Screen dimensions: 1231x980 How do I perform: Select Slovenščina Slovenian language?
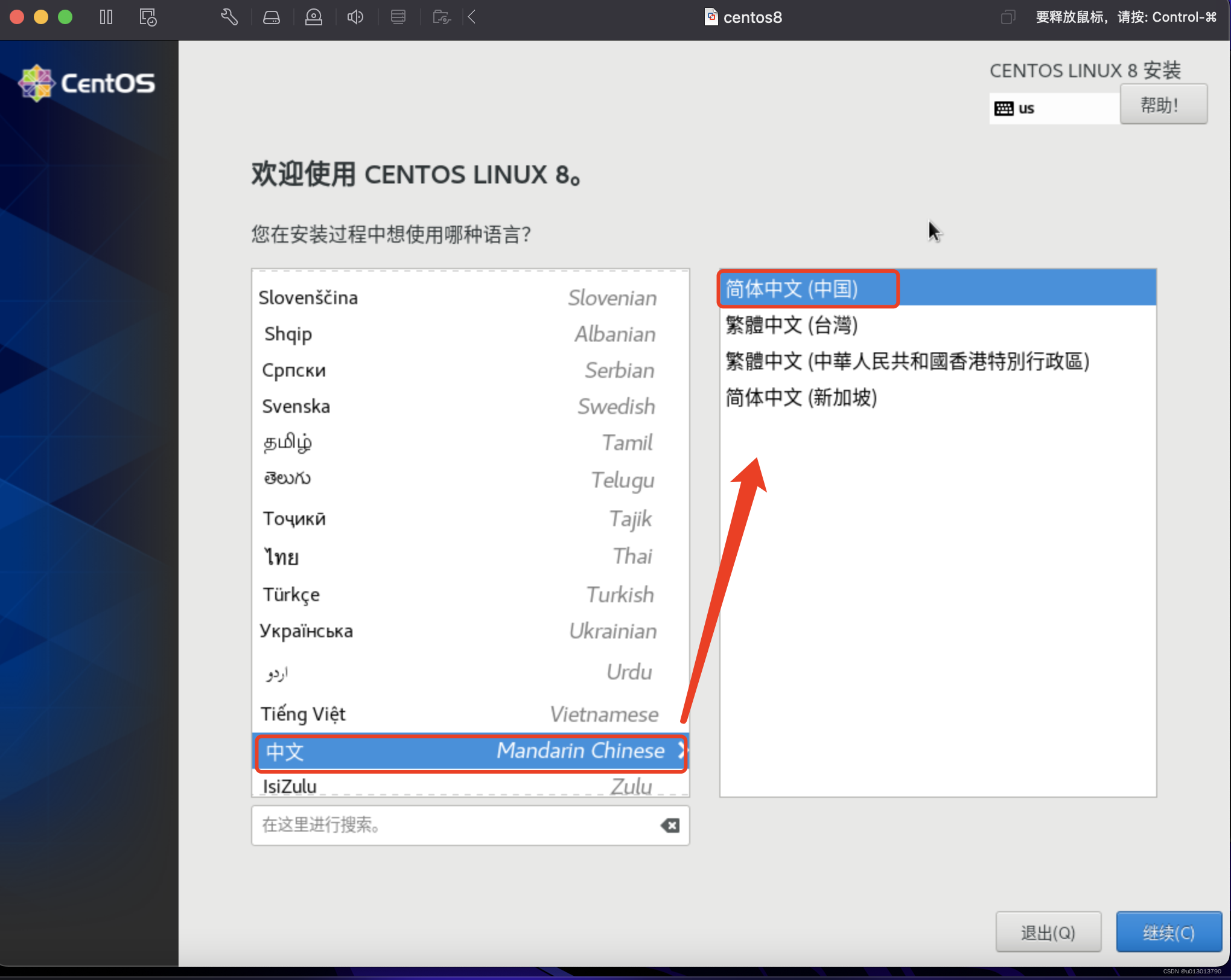click(470, 297)
